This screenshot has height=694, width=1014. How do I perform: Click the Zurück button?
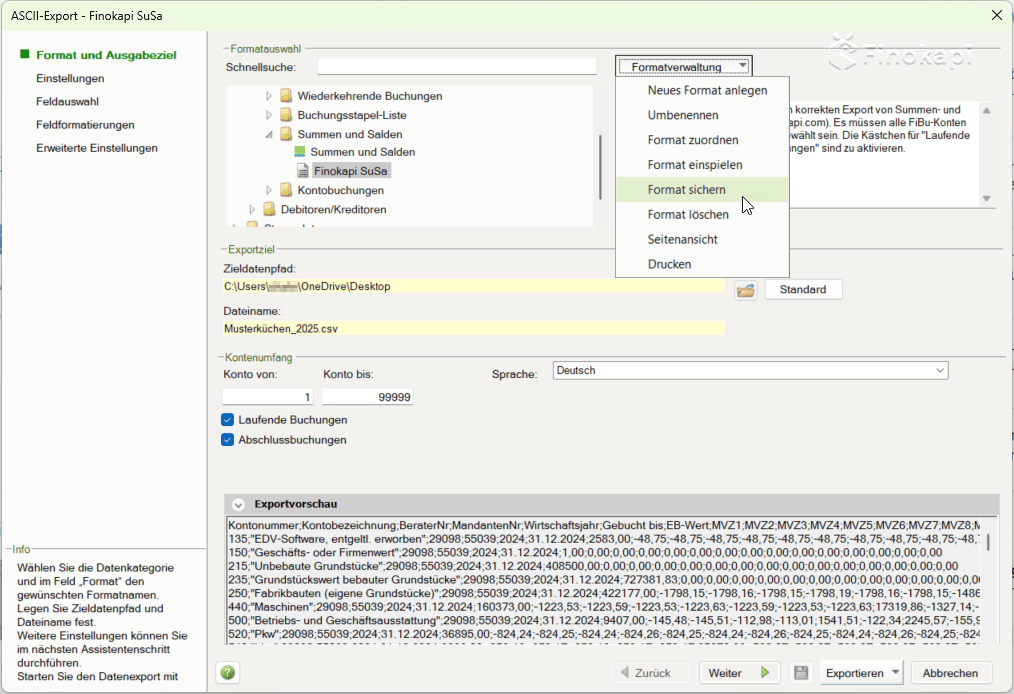tap(650, 673)
